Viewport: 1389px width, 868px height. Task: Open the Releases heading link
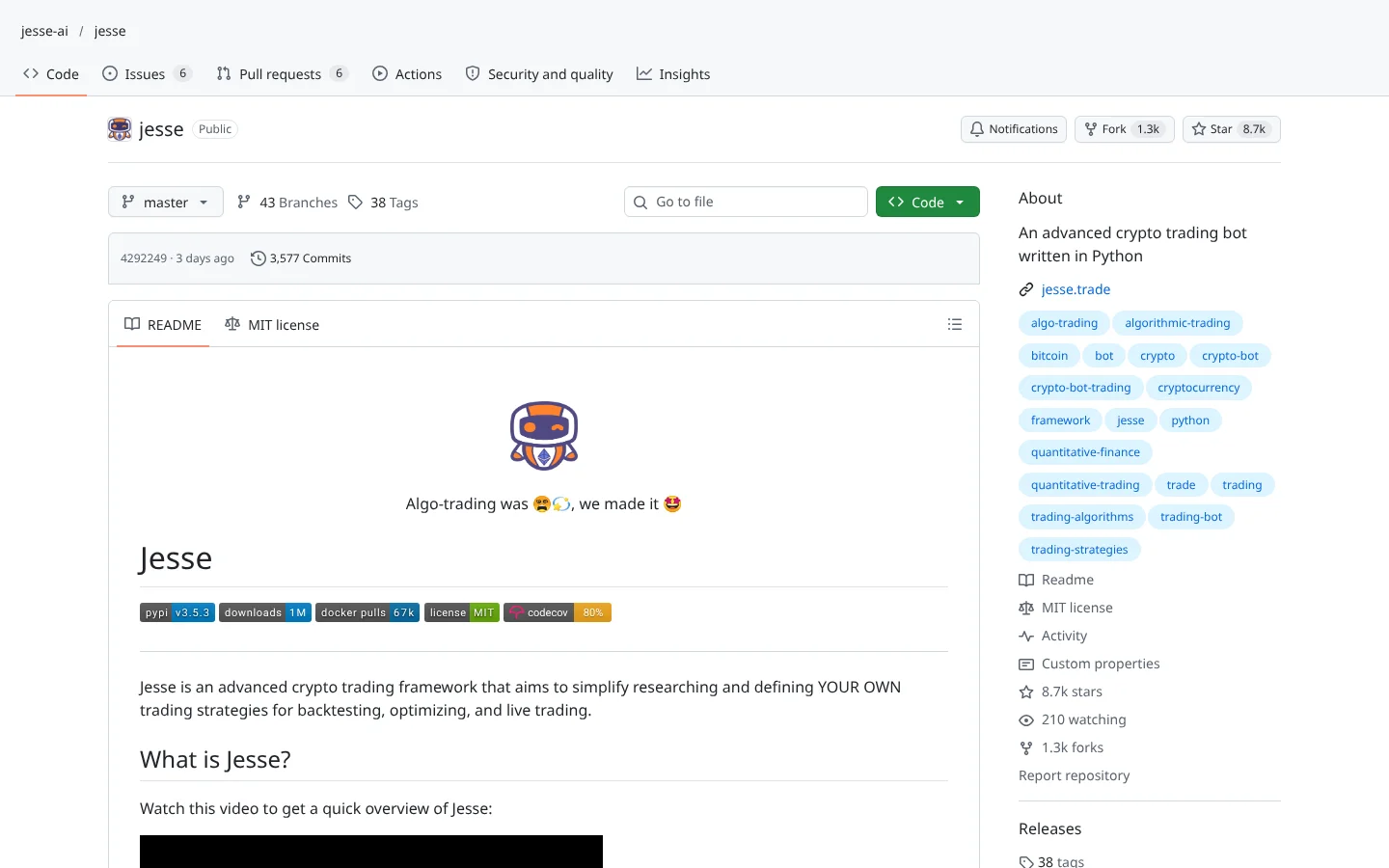(x=1049, y=828)
